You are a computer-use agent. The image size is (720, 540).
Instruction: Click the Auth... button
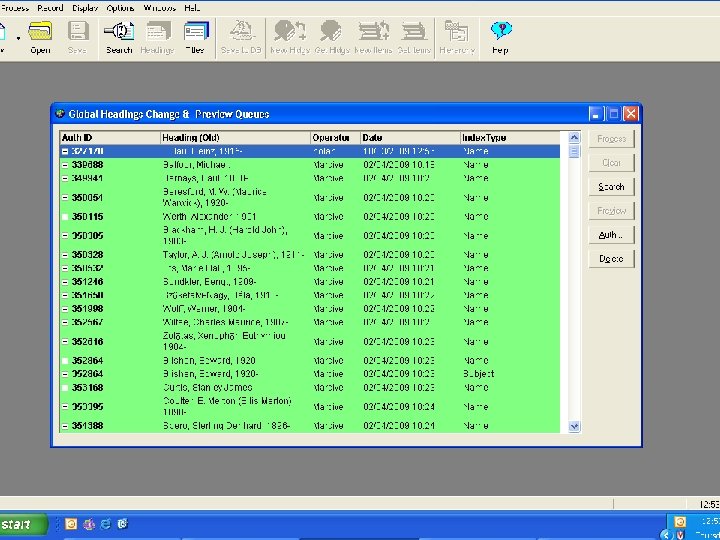pyautogui.click(x=612, y=235)
